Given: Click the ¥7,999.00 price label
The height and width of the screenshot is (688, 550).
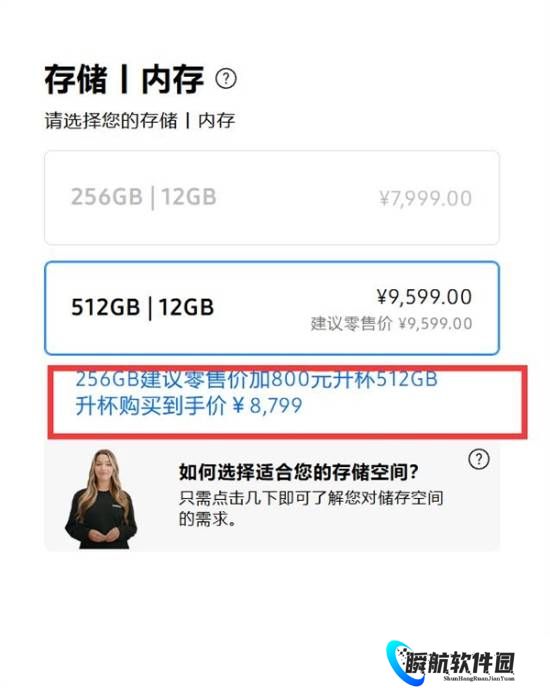Looking at the screenshot, I should coord(425,199).
